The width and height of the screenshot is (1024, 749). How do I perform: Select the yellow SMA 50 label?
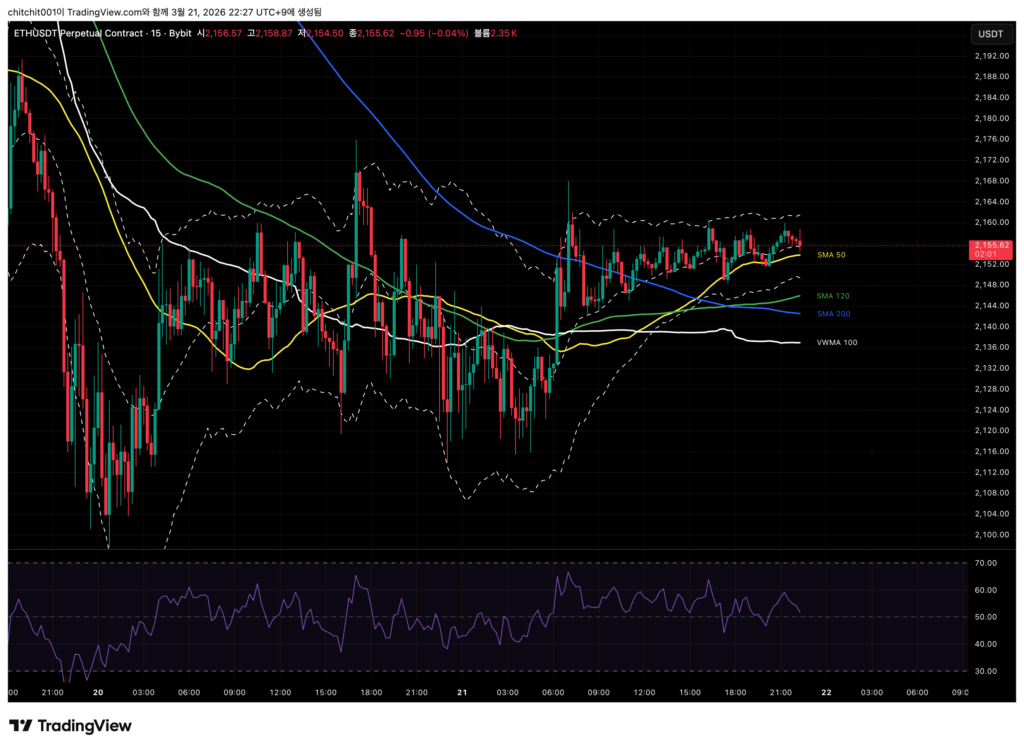[831, 256]
